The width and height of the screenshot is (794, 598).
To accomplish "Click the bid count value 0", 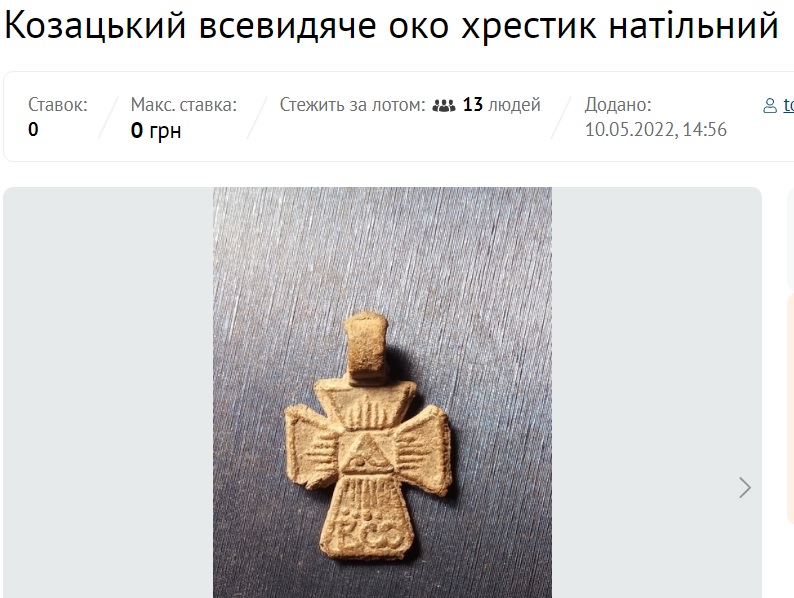I will 33,130.
